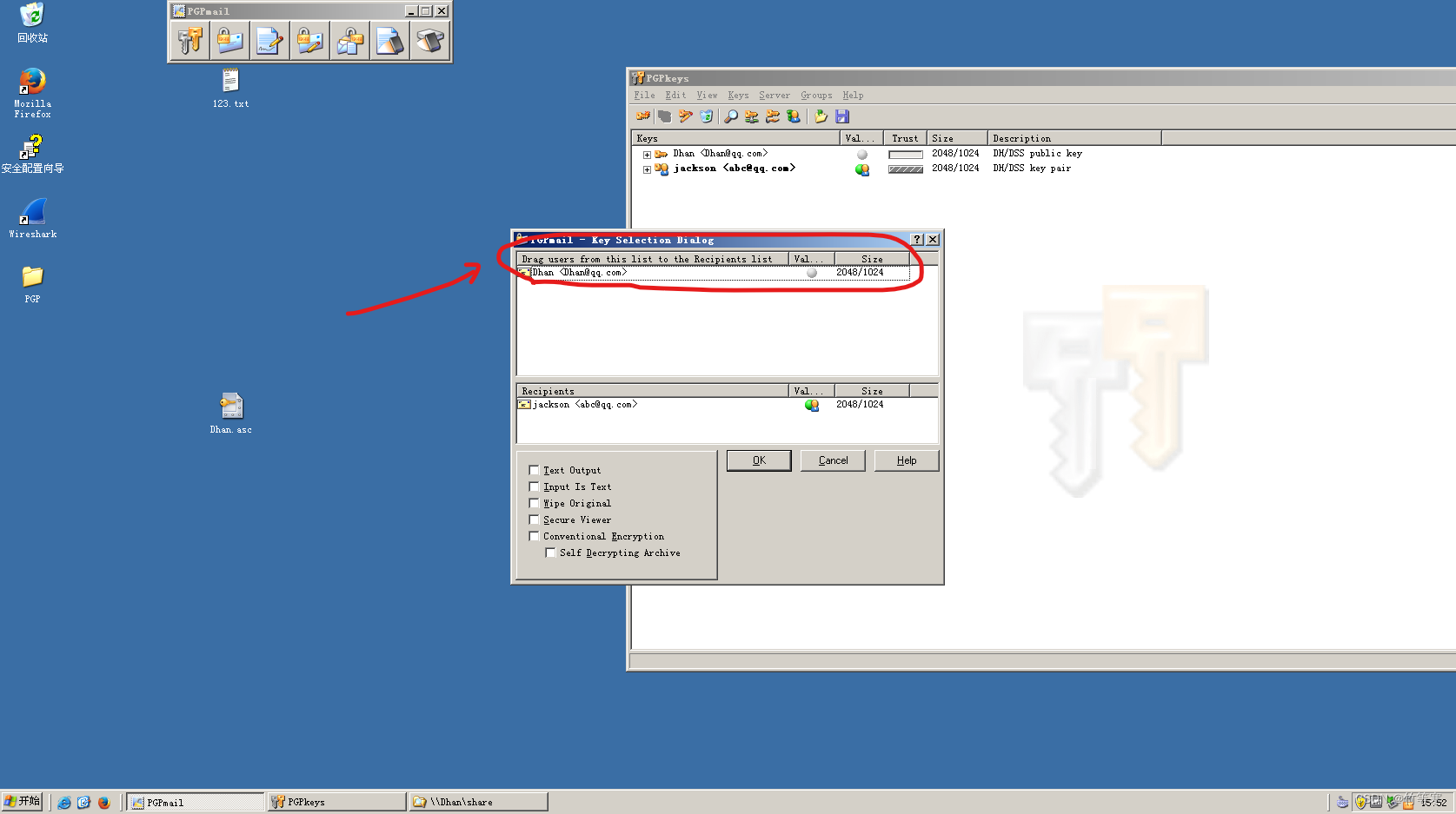
Task: Click the sign key icon in PGPkeys toolbar
Action: point(686,116)
